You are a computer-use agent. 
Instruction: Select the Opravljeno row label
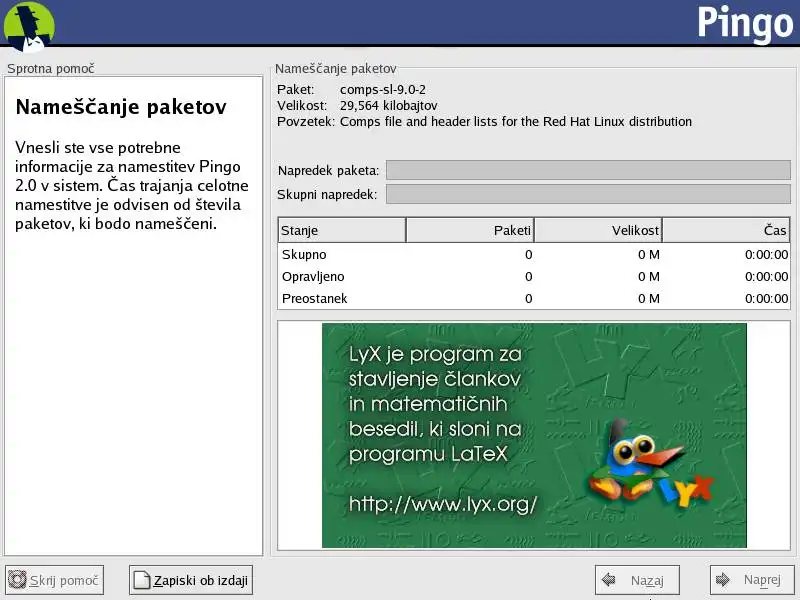(x=313, y=277)
